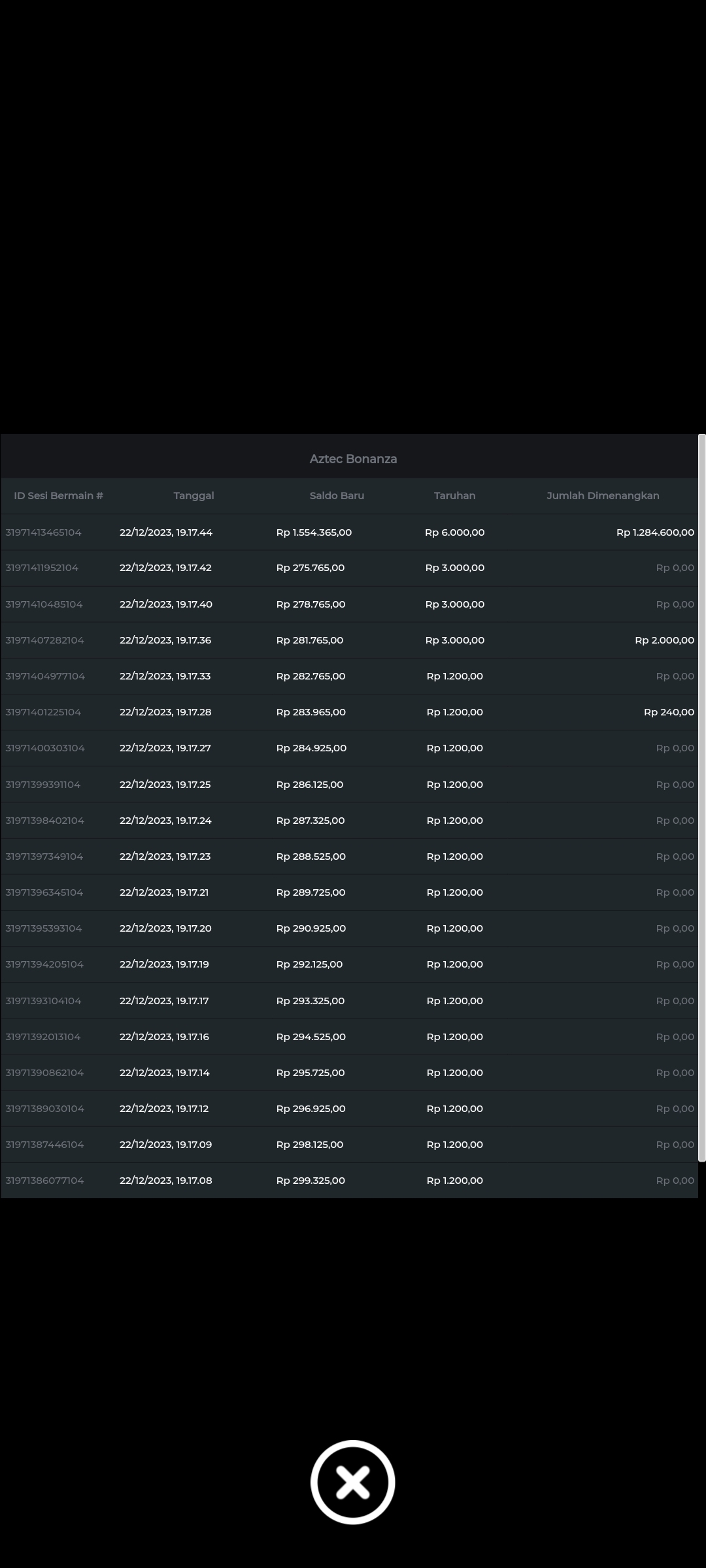Select the row dated 22/12/2023, 19.17.40
Screen dimensions: 706x1568
pyautogui.click(x=166, y=604)
